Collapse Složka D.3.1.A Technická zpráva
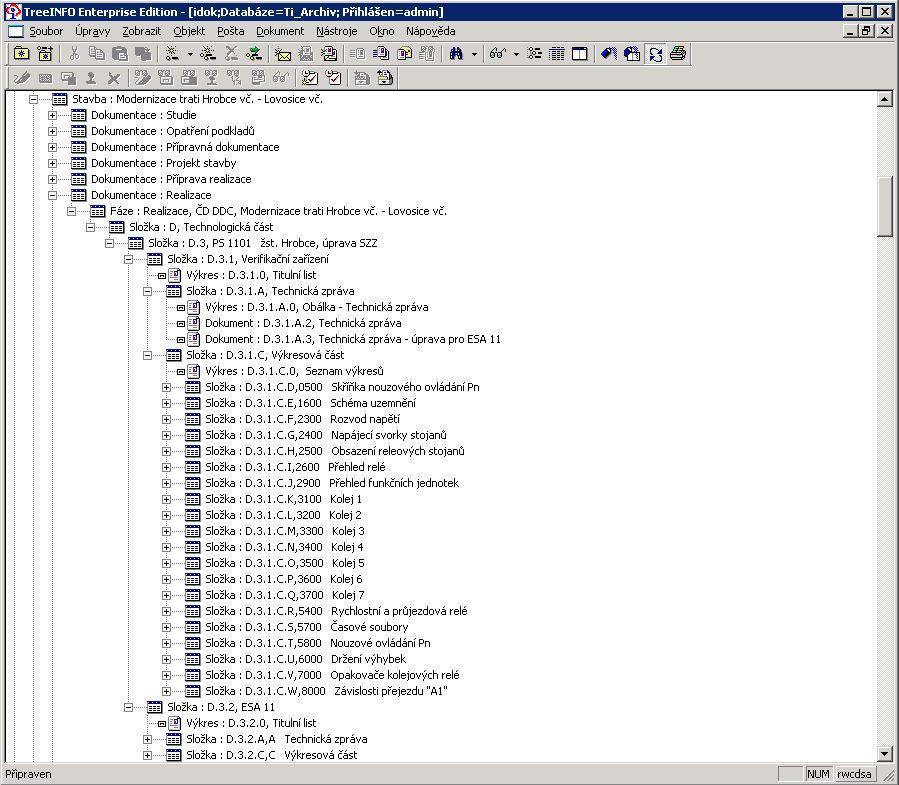 tap(147, 291)
